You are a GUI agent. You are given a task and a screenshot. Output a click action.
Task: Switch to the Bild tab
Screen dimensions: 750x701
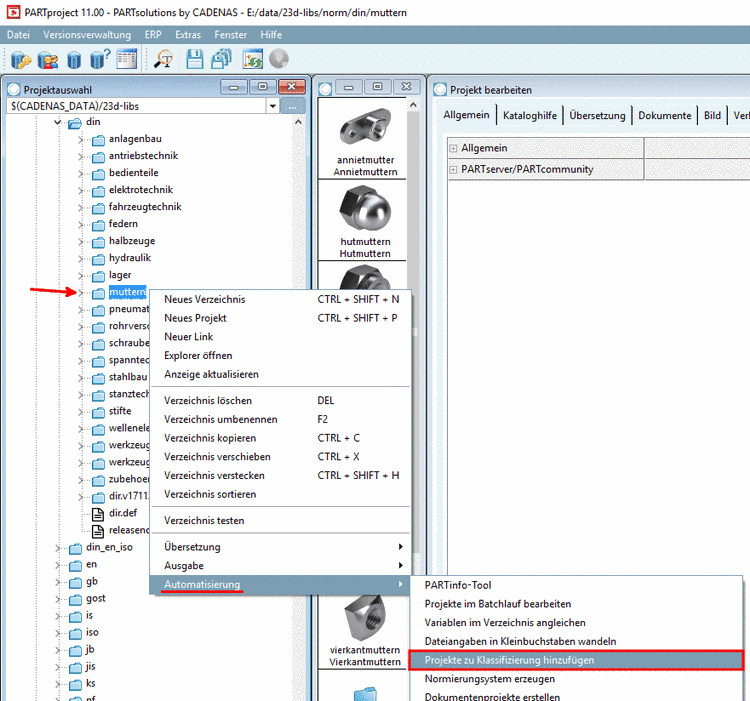coord(712,115)
